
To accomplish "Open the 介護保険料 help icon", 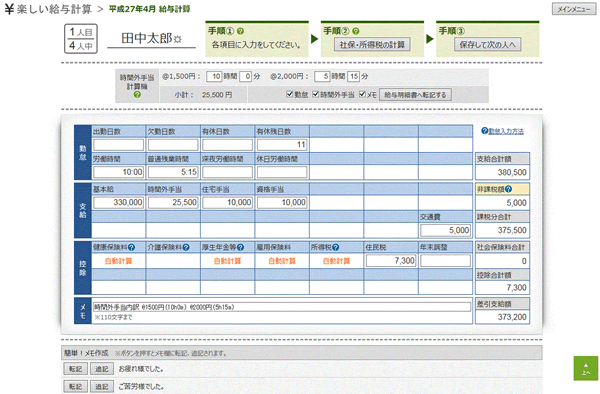I will [186, 247].
